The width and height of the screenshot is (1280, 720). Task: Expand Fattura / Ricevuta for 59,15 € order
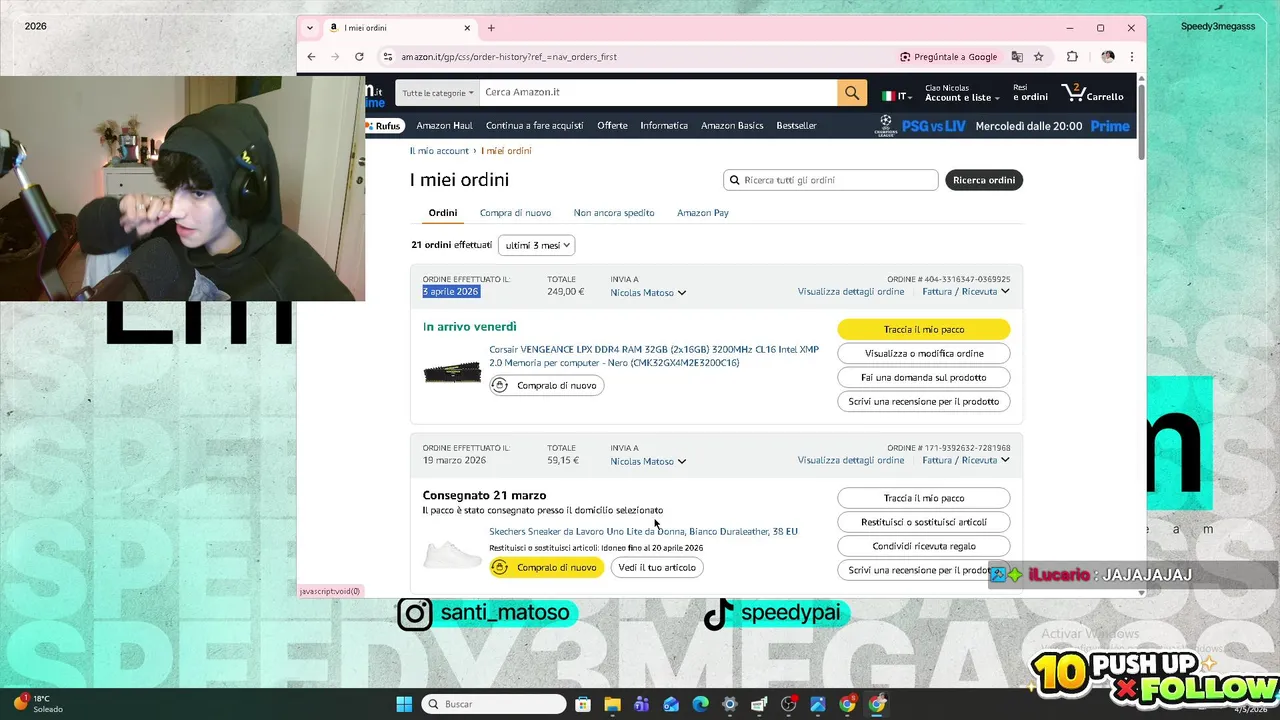[966, 460]
